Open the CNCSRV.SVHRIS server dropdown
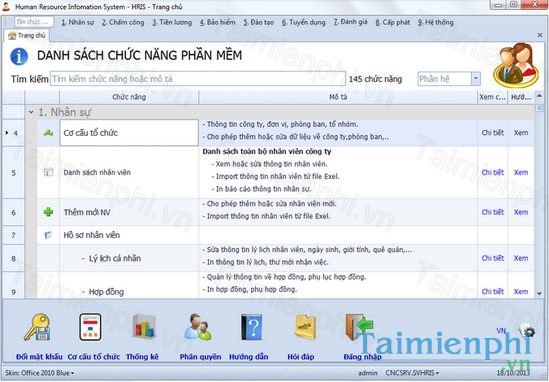 (412, 373)
